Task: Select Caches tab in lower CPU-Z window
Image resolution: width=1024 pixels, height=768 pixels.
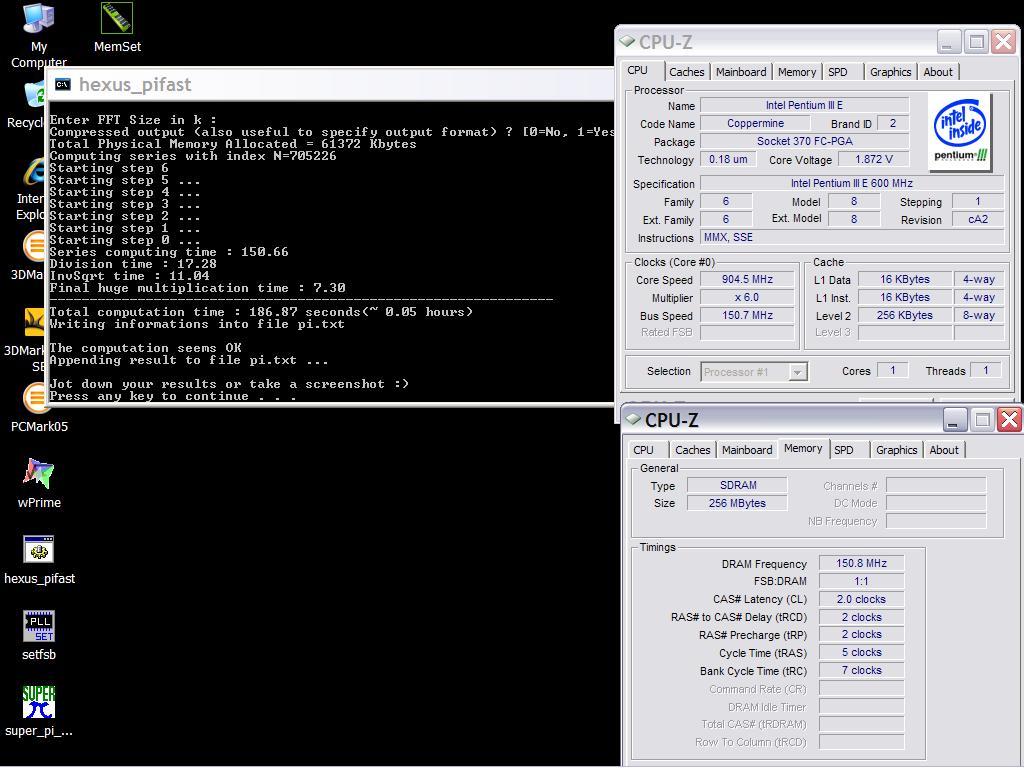Action: coord(692,450)
